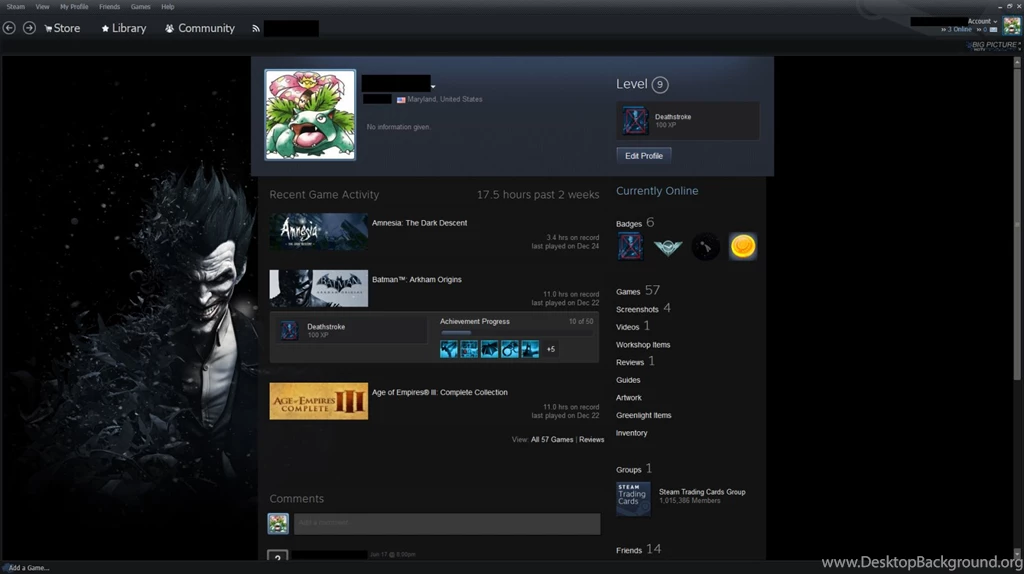Open the Level 9 badge circle
Image resolution: width=1024 pixels, height=574 pixels.
coord(660,84)
